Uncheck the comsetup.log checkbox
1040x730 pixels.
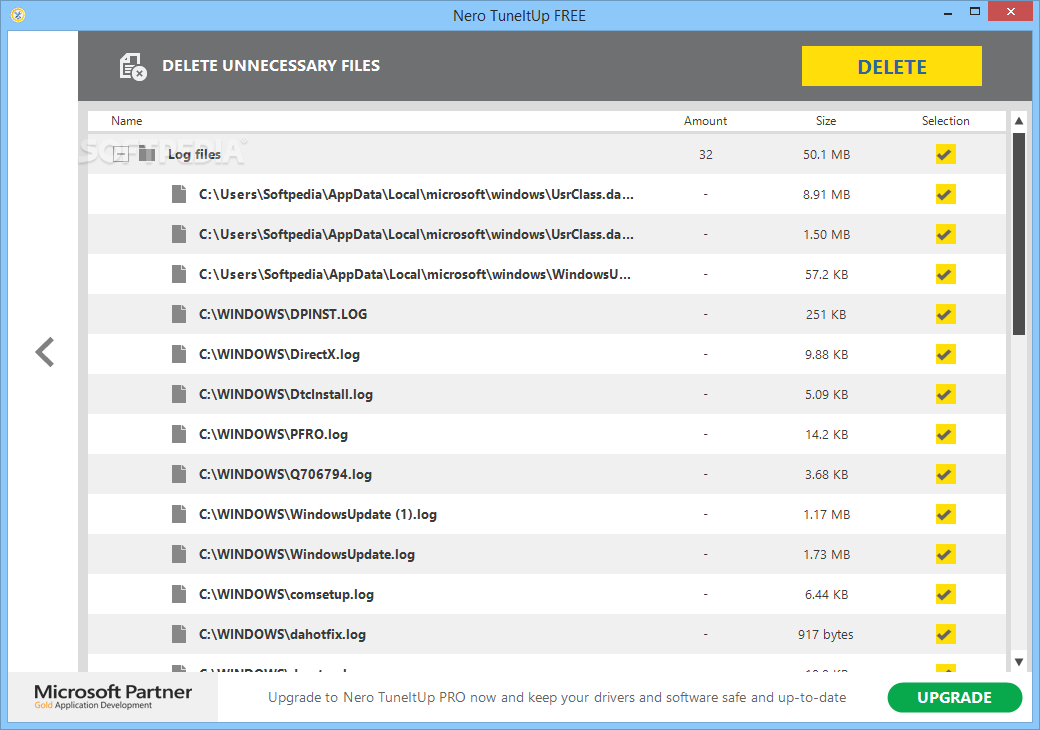tap(945, 594)
